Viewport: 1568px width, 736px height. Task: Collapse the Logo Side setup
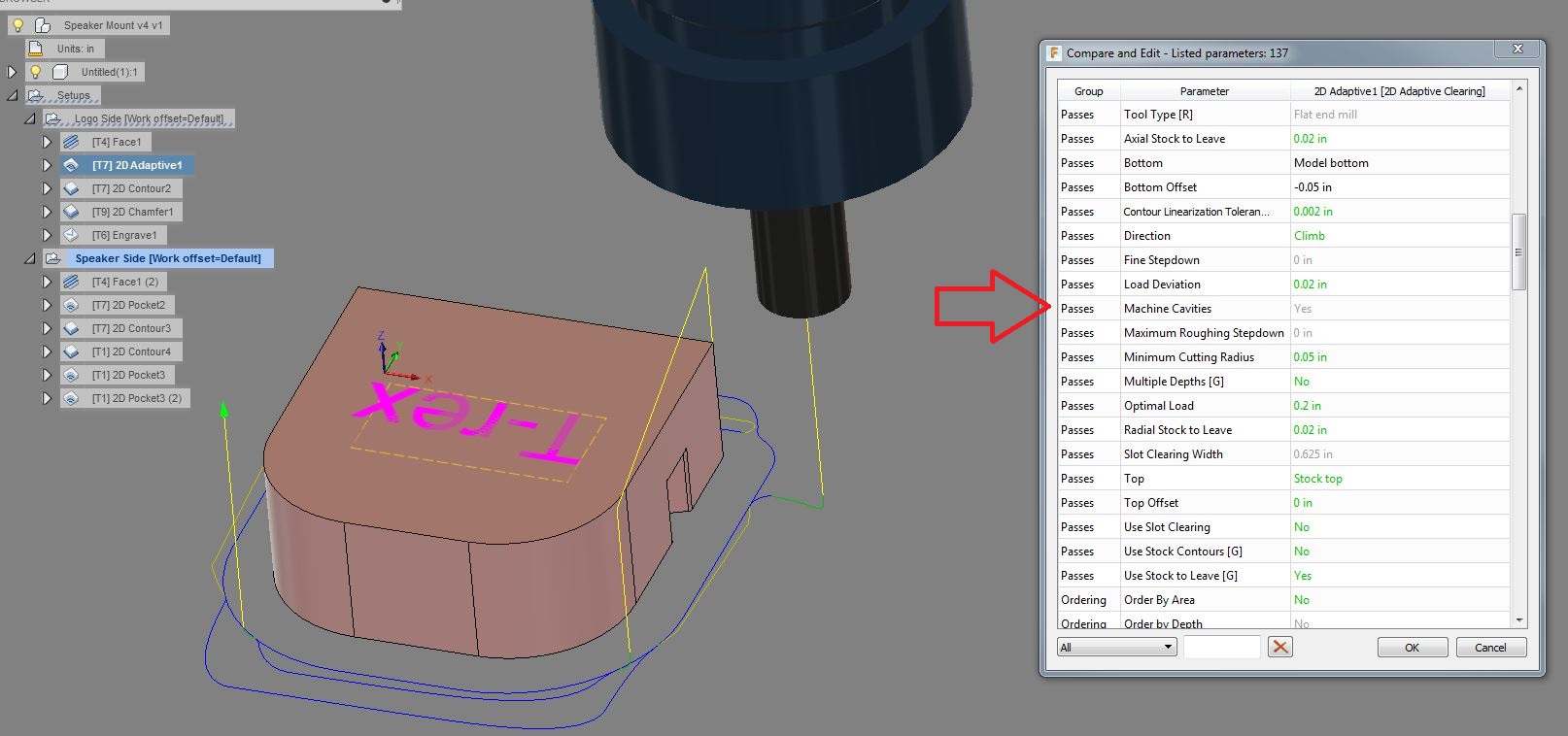click(29, 118)
